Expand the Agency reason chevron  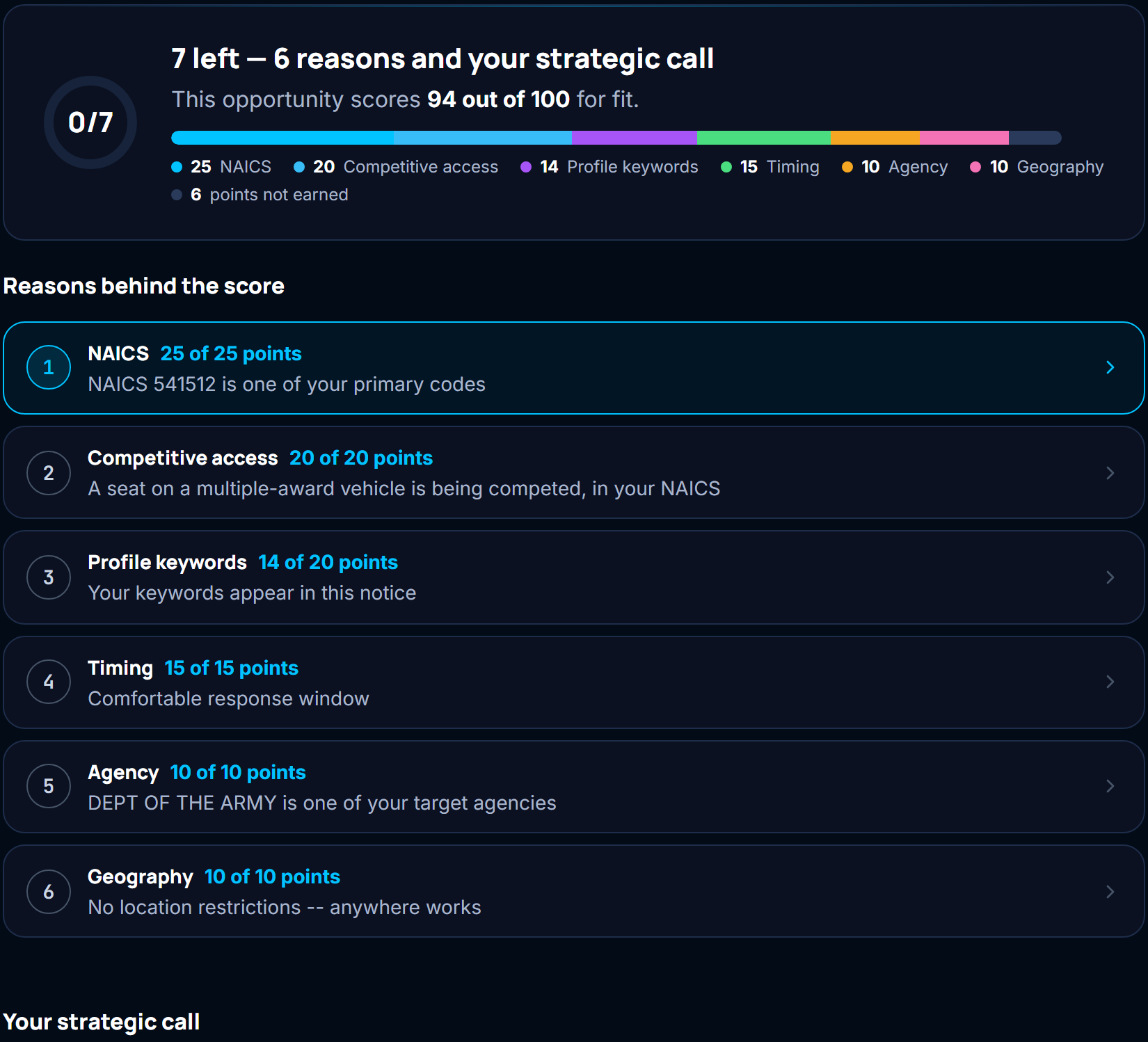(x=1110, y=786)
